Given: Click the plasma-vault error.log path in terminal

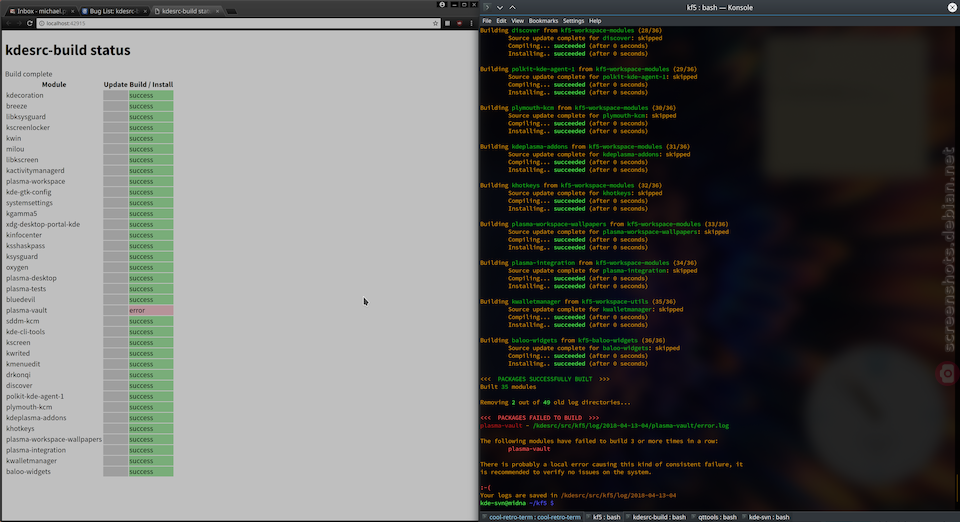Looking at the screenshot, I should [x=631, y=425].
